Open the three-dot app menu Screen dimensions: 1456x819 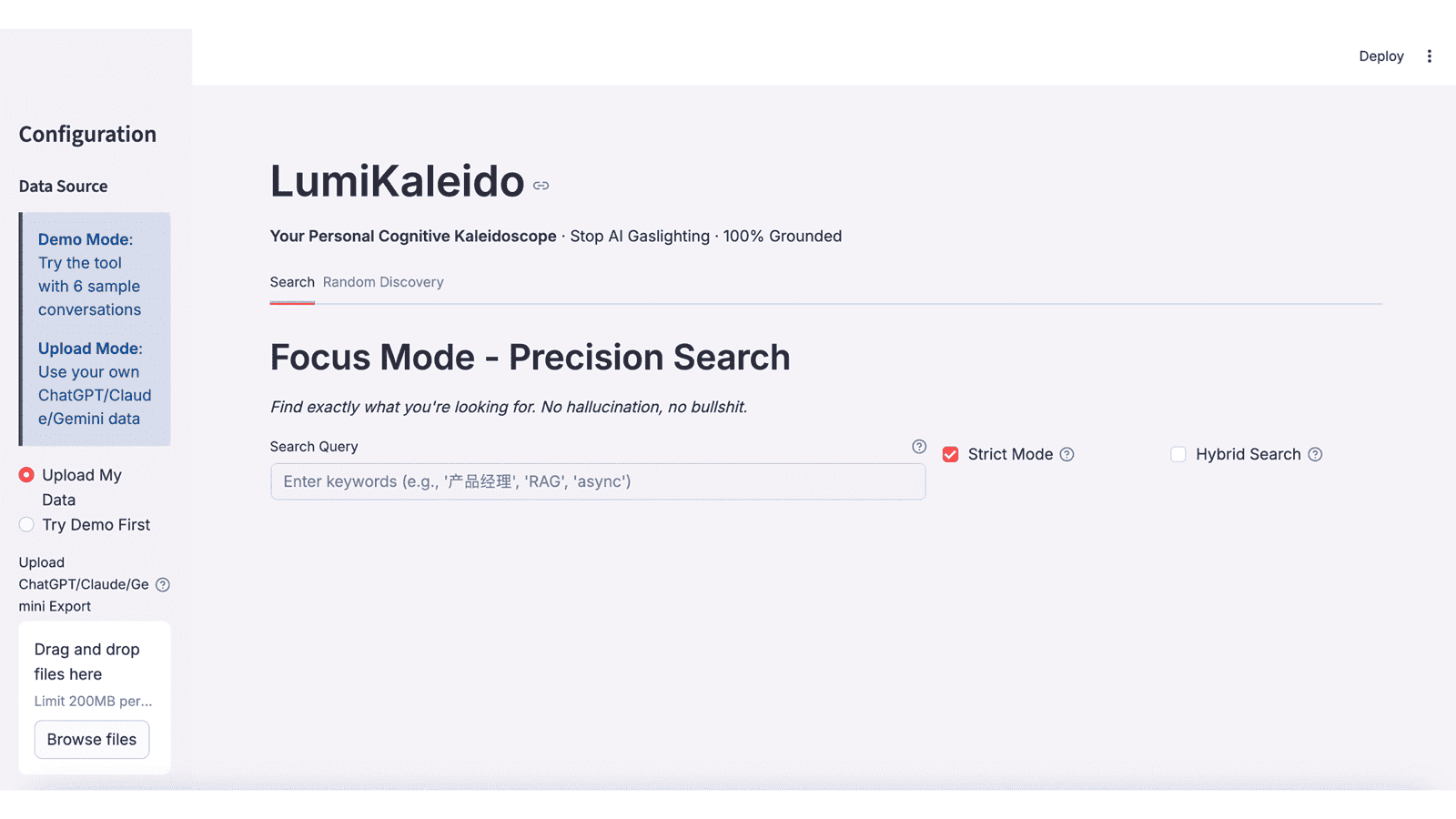point(1429,56)
